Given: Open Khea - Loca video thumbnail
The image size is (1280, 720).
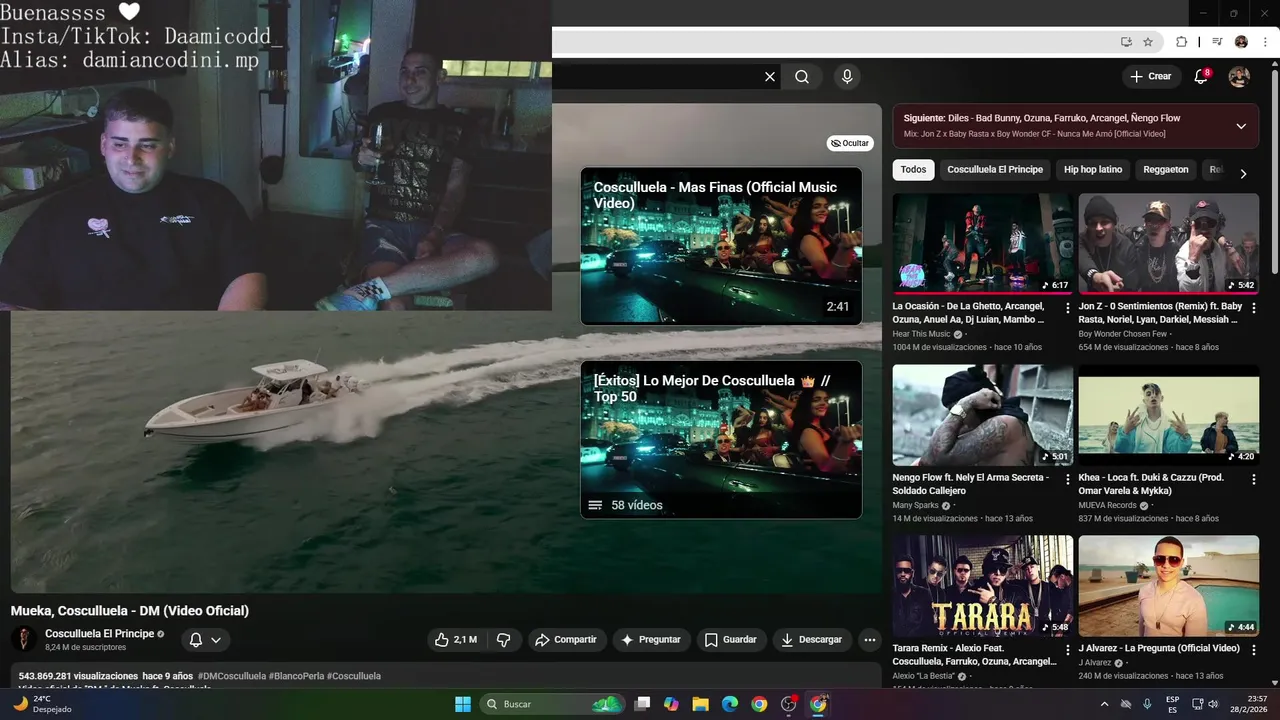Looking at the screenshot, I should coord(1169,415).
